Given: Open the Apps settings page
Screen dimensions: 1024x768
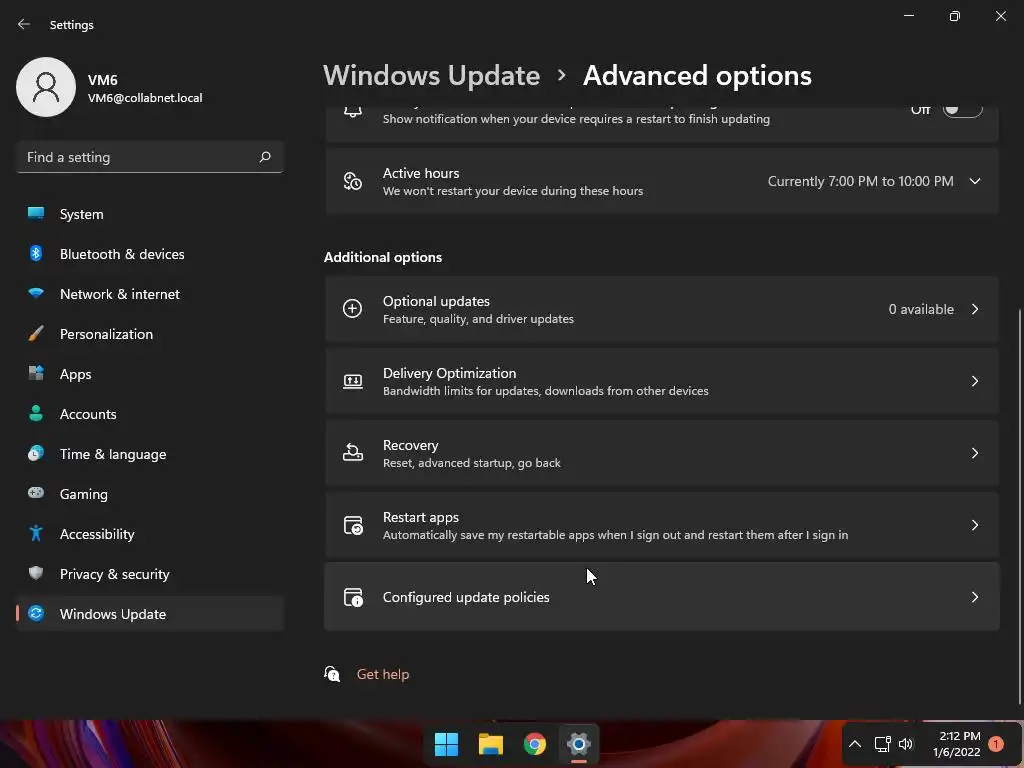Looking at the screenshot, I should pyautogui.click(x=150, y=374).
